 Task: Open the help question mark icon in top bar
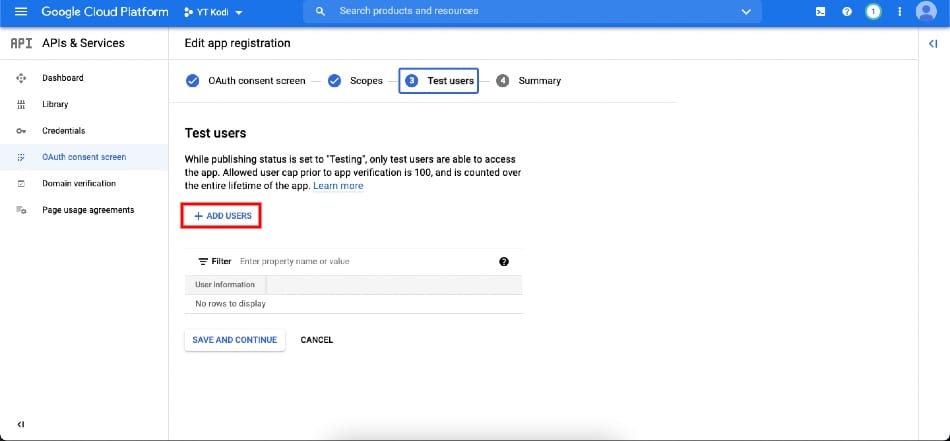tap(847, 12)
